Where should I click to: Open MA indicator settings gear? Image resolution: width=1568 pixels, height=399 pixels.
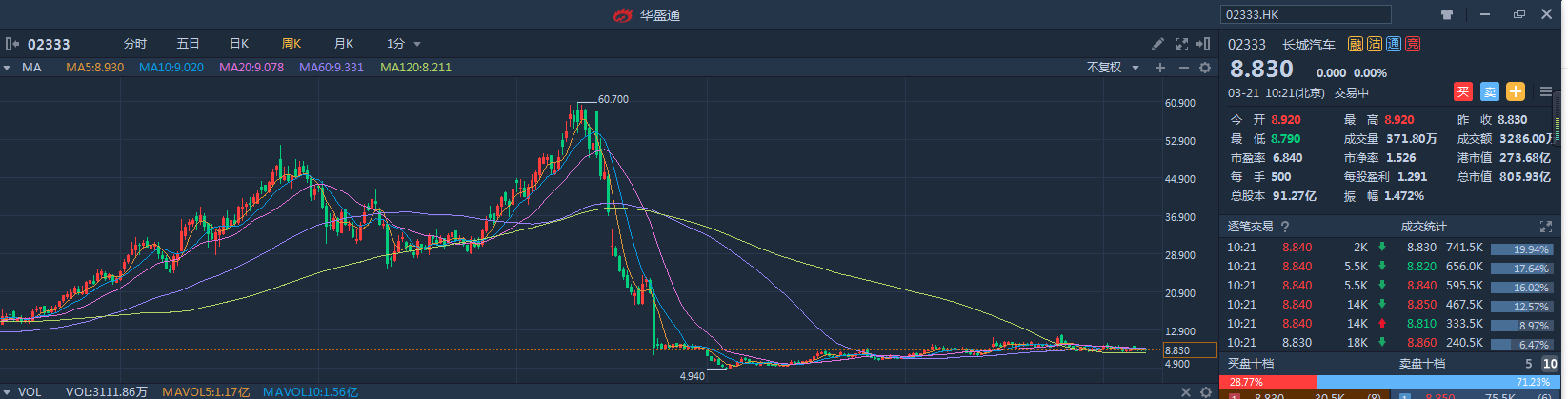(1205, 68)
